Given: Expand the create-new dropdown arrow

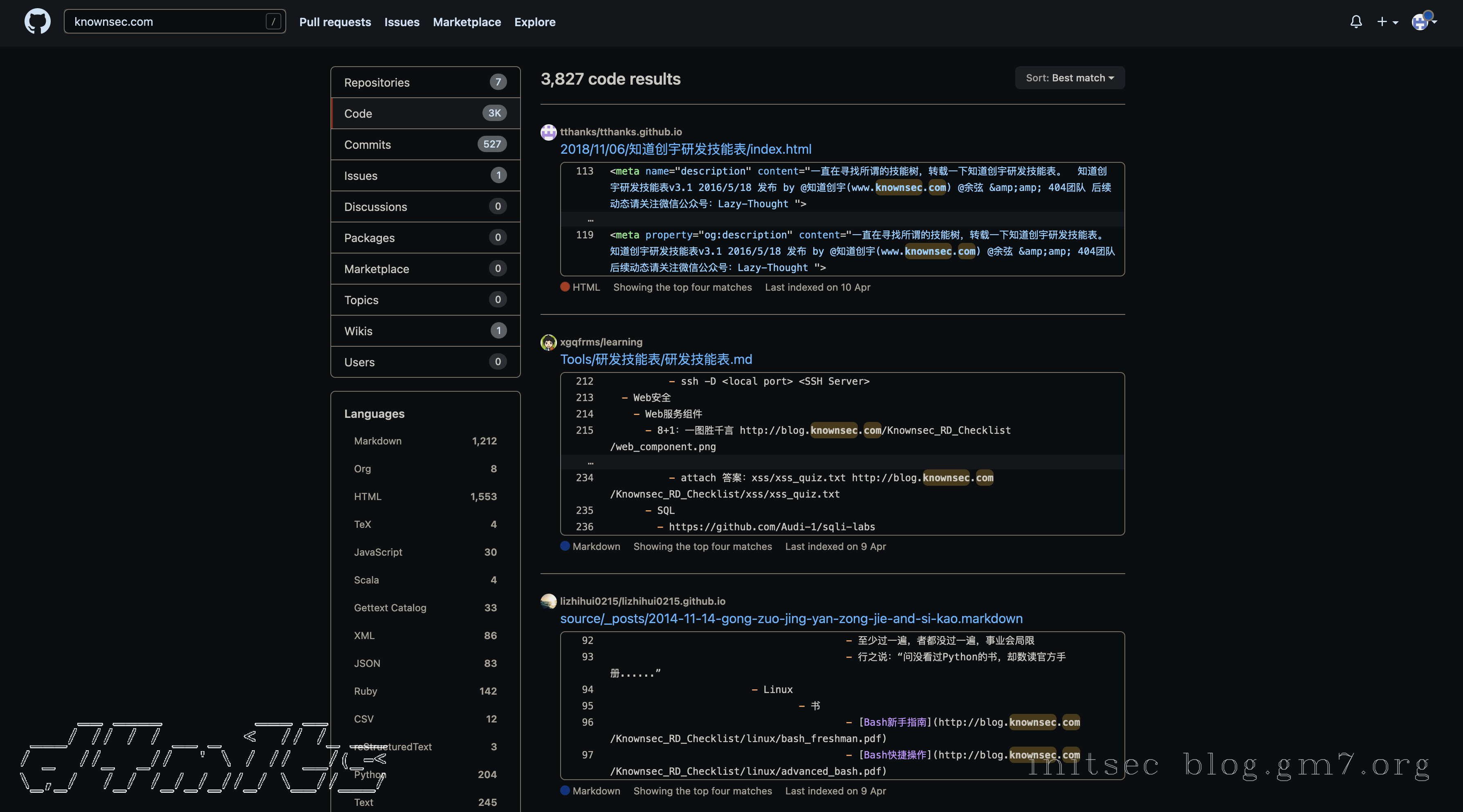Looking at the screenshot, I should point(1396,23).
